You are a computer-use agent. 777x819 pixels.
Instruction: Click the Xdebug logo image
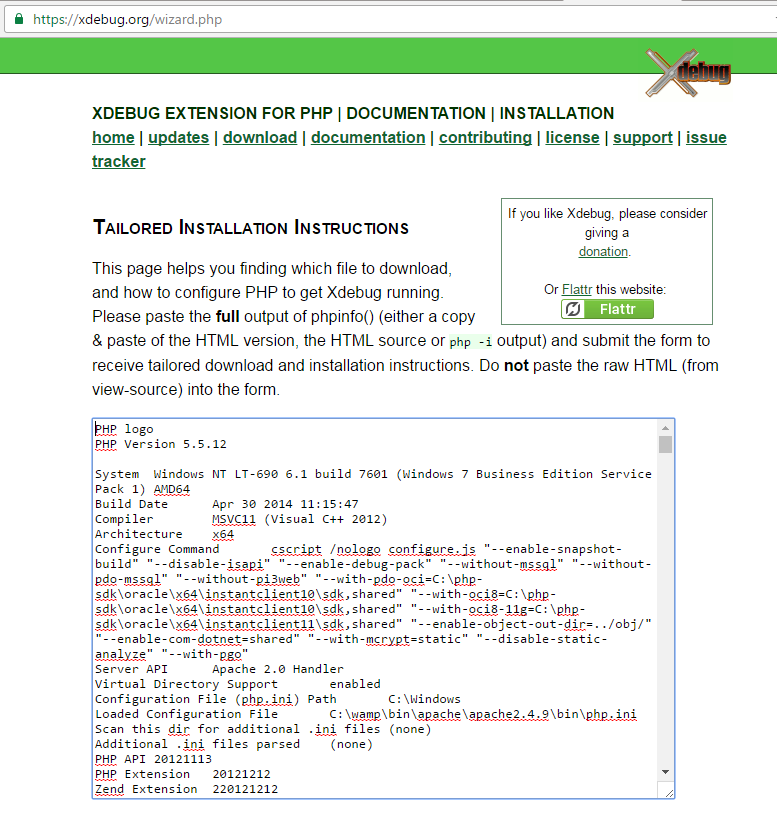[688, 73]
